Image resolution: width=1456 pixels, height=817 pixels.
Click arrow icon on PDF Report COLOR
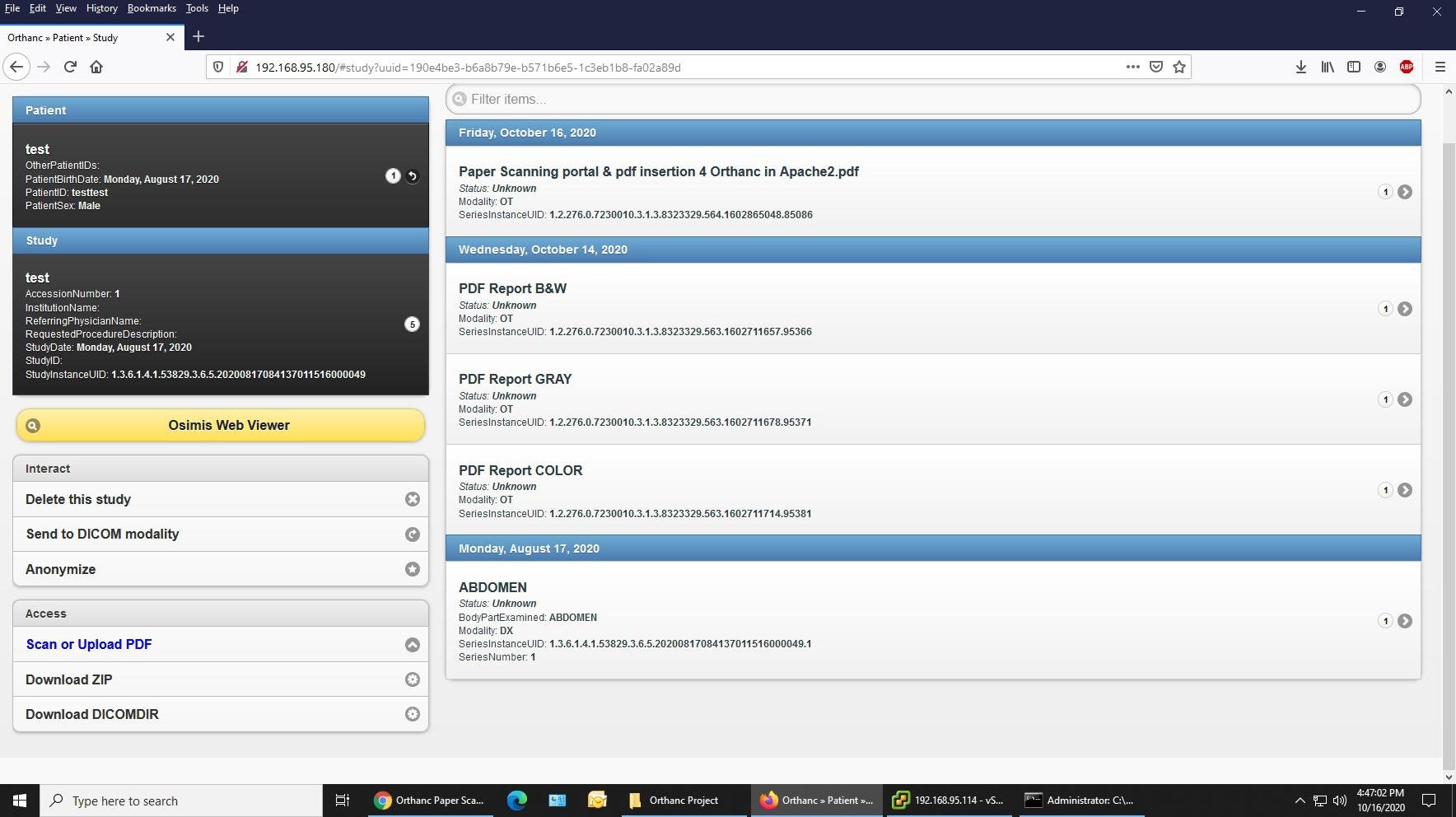click(x=1405, y=490)
